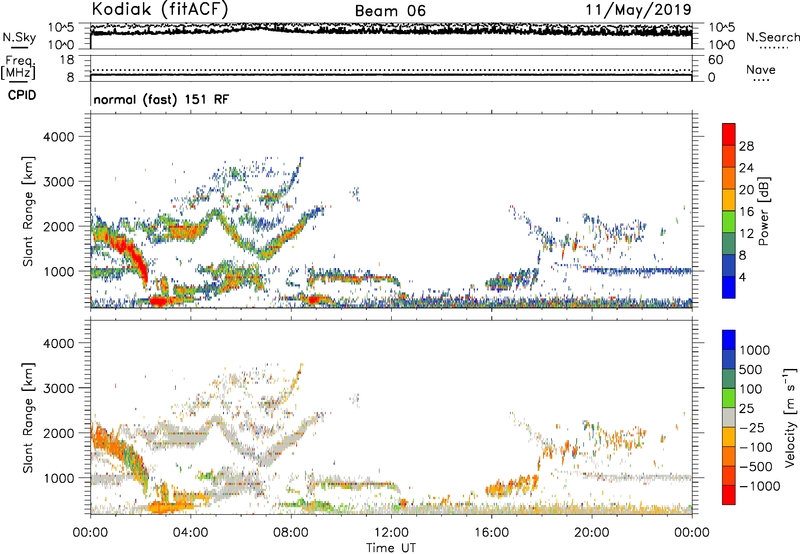Click the -100 label on the Velocity colorbar
Viewport: 800px width, 554px height.
[x=756, y=447]
